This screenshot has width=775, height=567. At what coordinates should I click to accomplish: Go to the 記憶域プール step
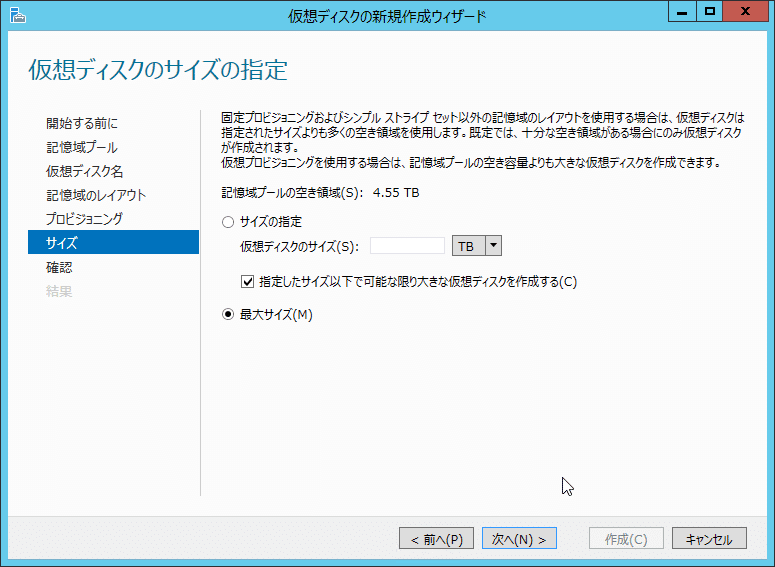[x=82, y=147]
